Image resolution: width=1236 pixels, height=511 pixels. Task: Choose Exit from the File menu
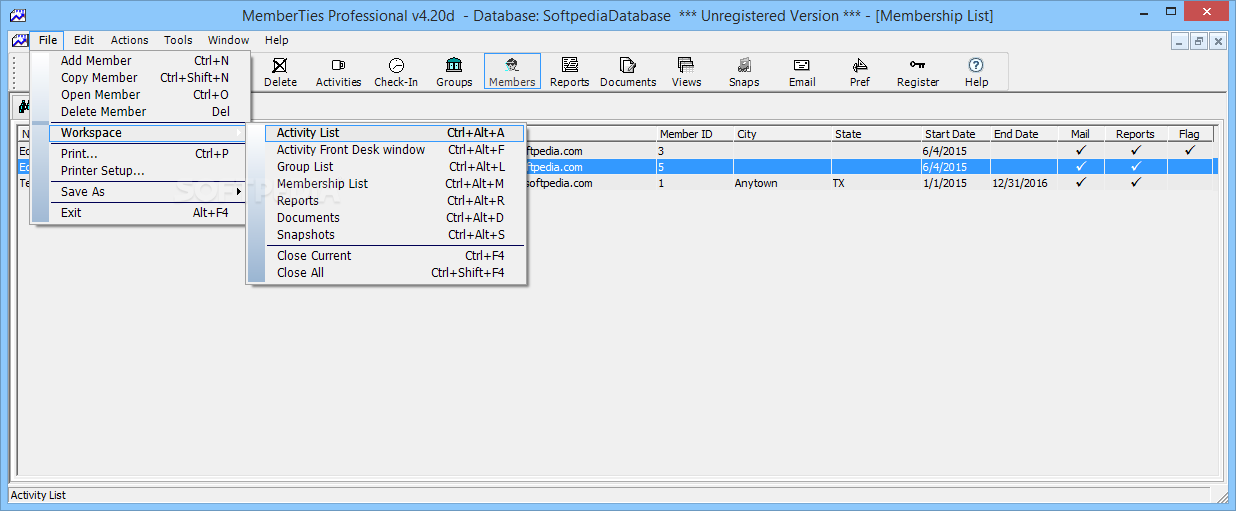point(148,212)
